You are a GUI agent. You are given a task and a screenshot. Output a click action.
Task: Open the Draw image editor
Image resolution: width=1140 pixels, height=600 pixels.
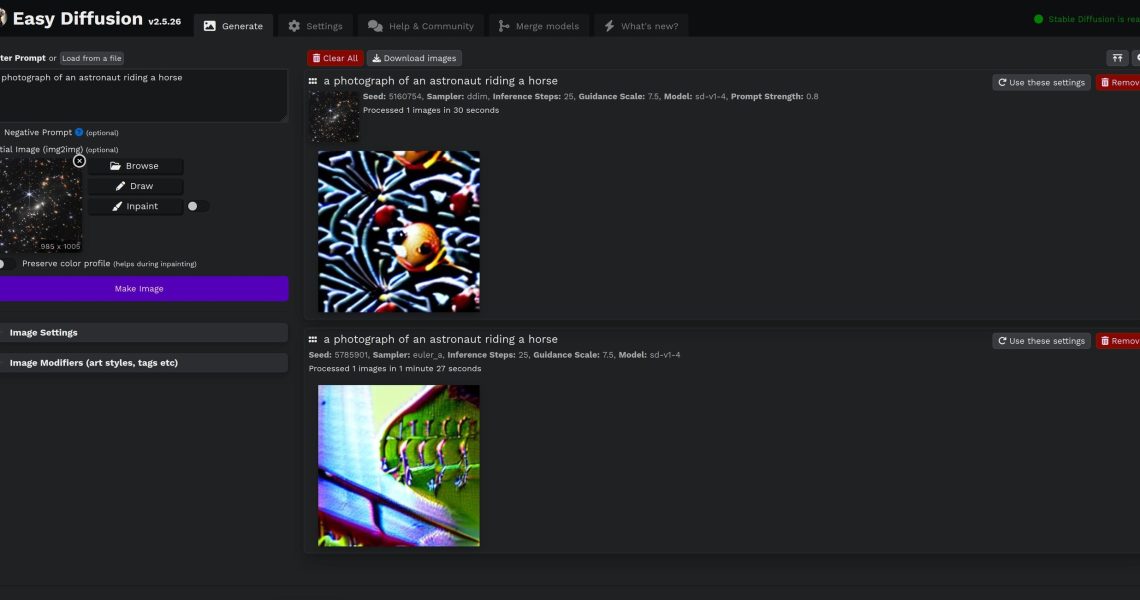[x=135, y=186]
